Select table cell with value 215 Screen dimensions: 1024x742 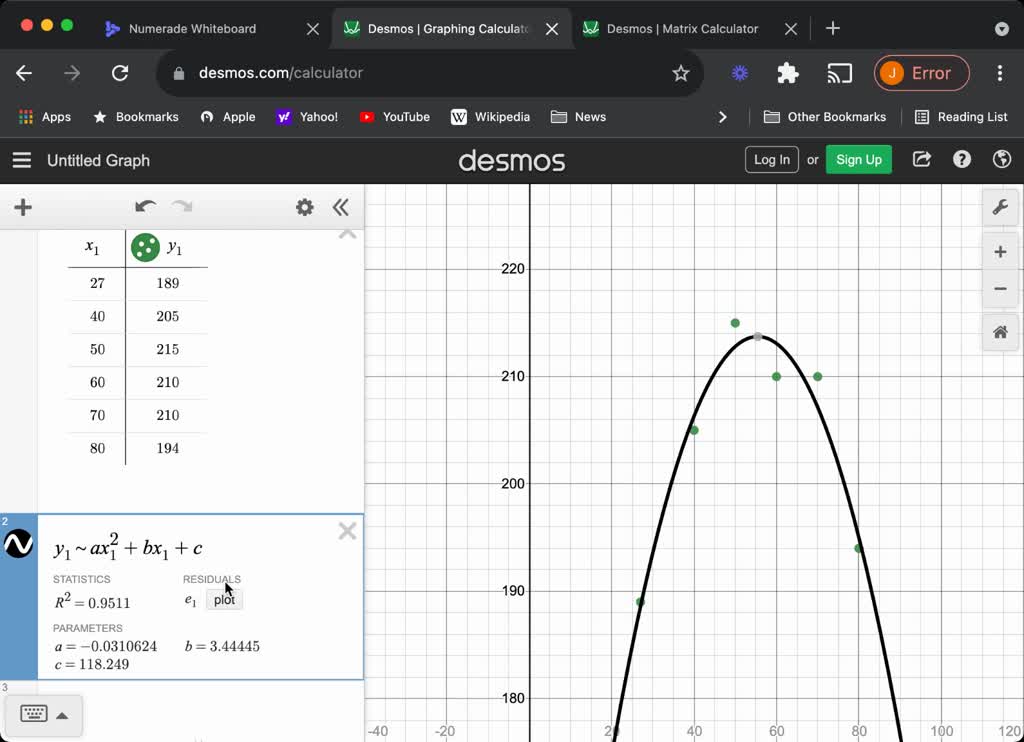click(x=167, y=349)
